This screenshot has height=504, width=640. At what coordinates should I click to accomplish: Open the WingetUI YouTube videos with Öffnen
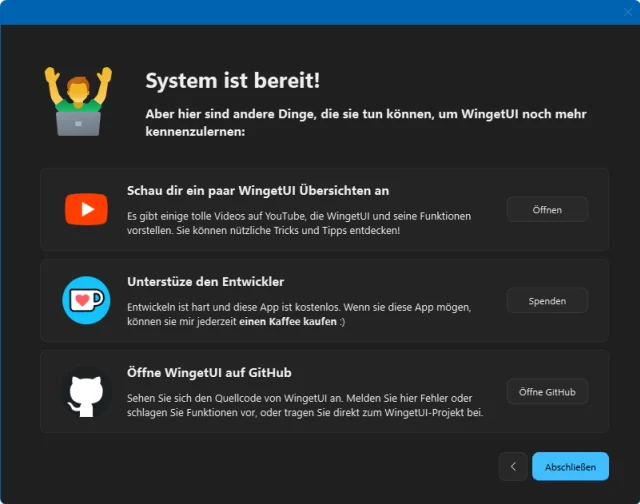547,210
